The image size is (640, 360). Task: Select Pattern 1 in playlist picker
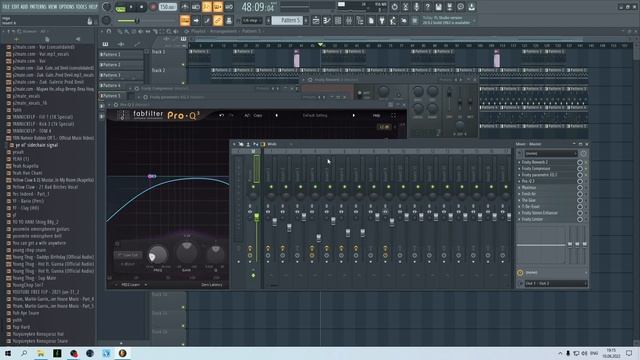tap(121, 54)
